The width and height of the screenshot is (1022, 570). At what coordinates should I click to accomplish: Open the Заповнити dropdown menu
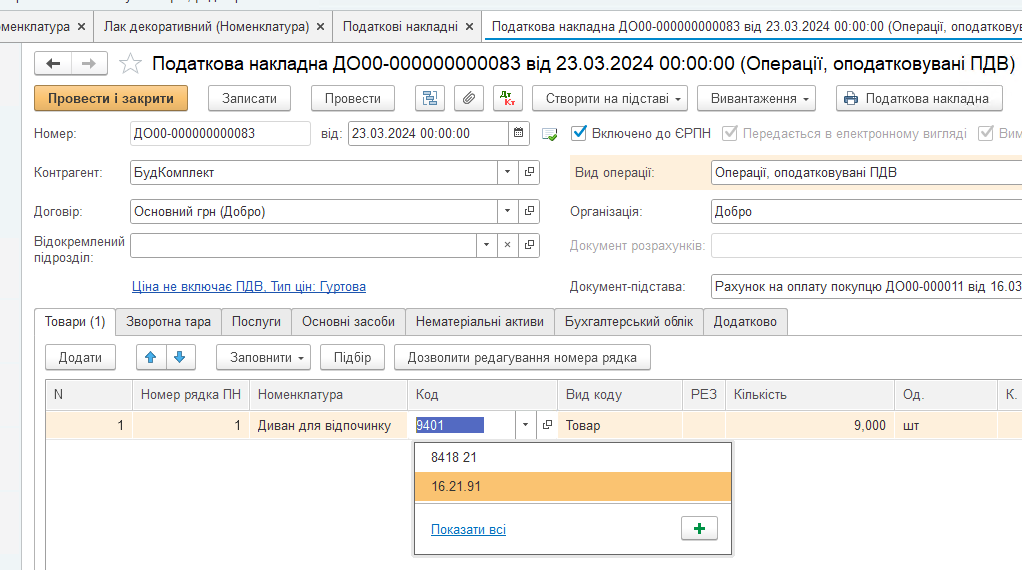[x=263, y=358]
